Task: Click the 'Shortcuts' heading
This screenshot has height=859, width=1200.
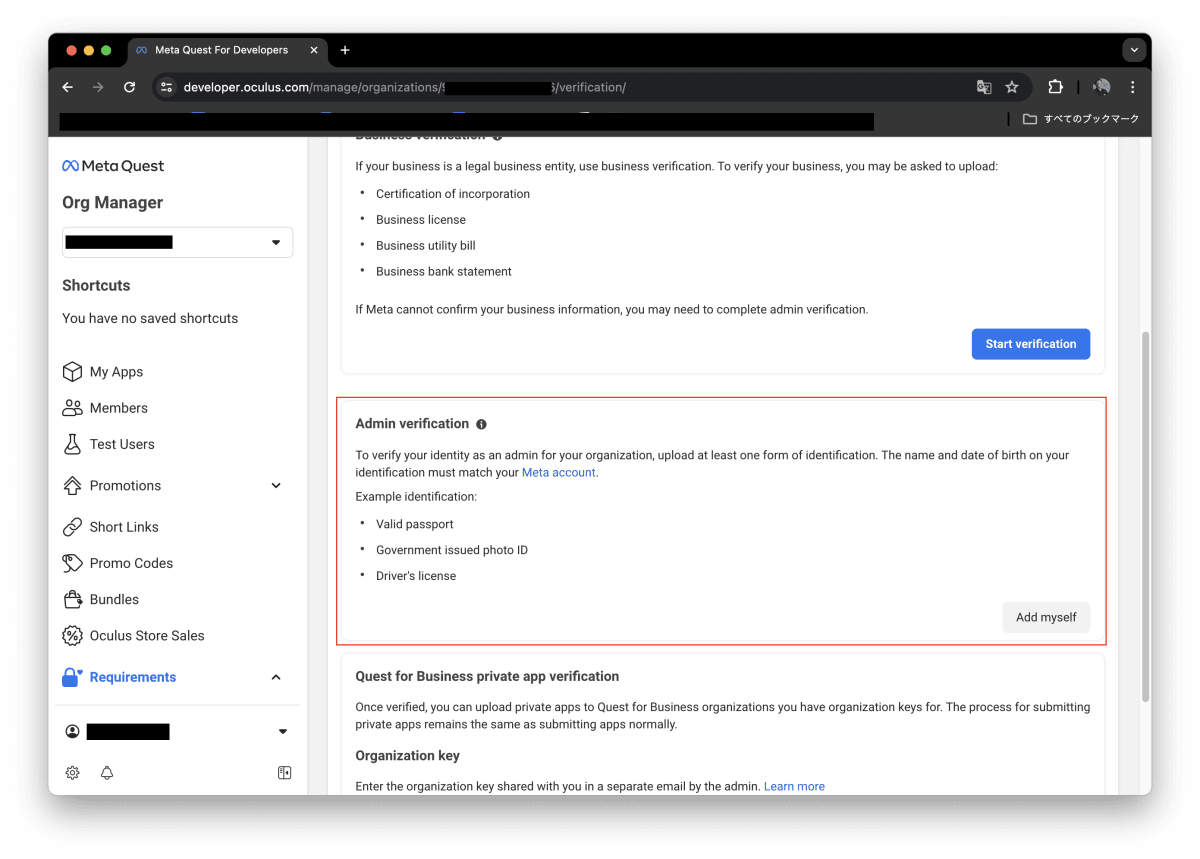Action: [x=96, y=285]
